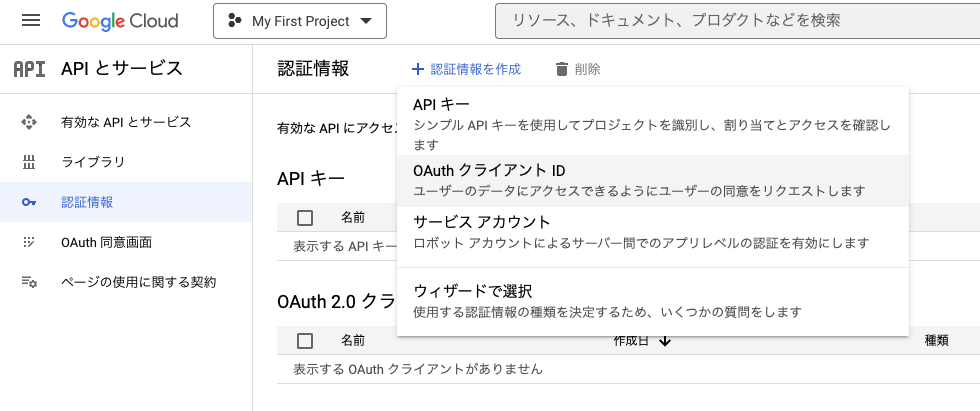This screenshot has width=980, height=411.
Task: Click the 有効な API とサービス icon
Action: pos(29,122)
